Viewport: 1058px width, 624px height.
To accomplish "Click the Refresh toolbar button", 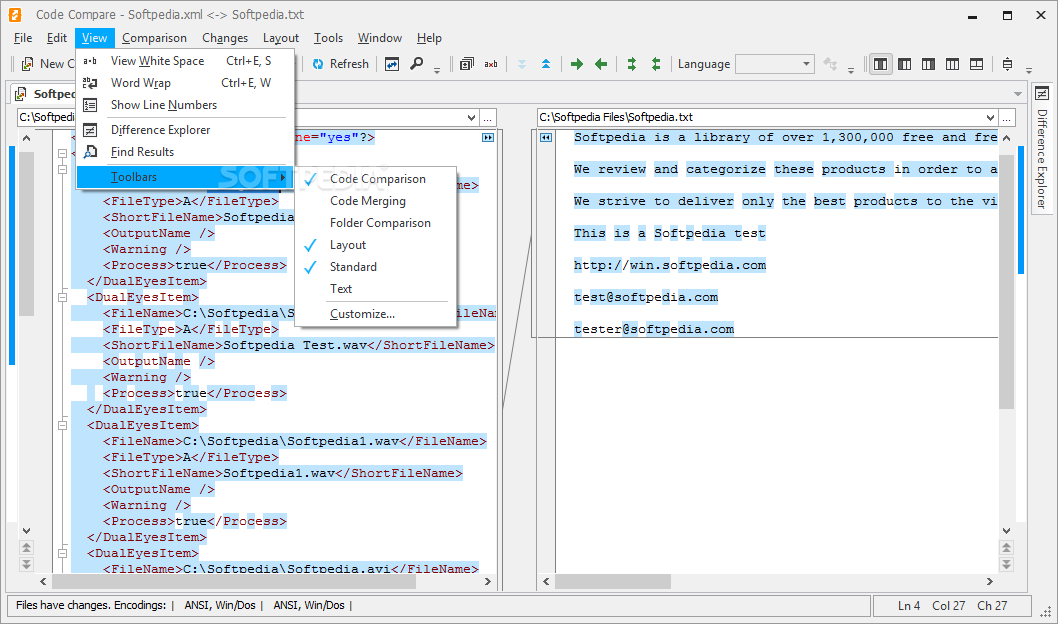I will click(341, 64).
